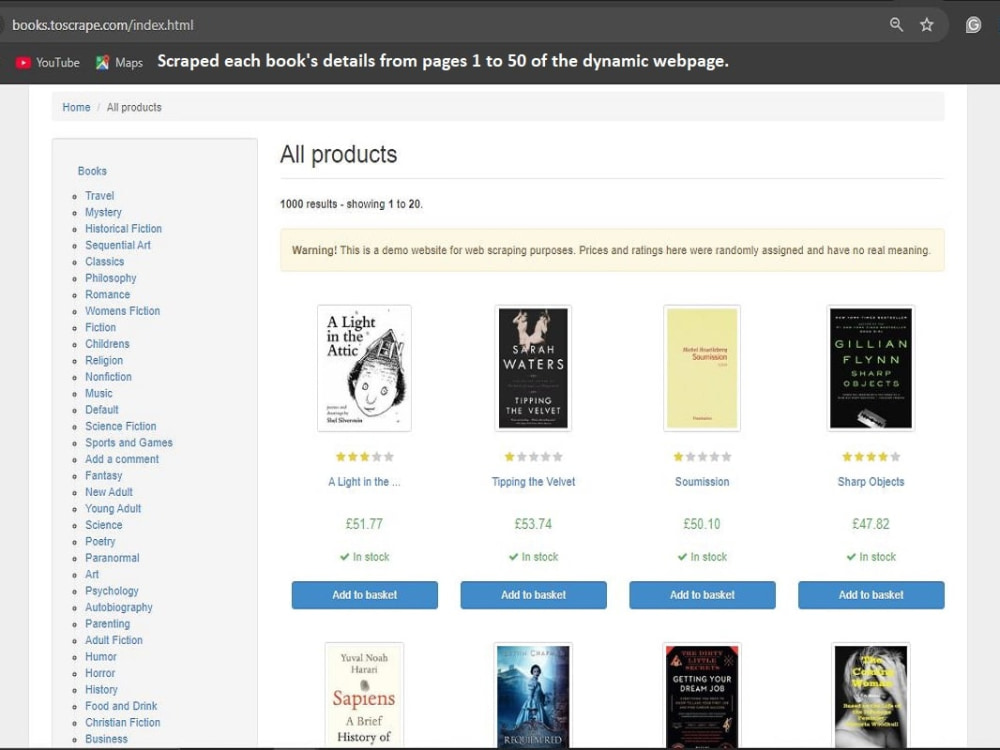This screenshot has height=750, width=1000.
Task: Click the £47.82 price text
Action: [x=871, y=524]
